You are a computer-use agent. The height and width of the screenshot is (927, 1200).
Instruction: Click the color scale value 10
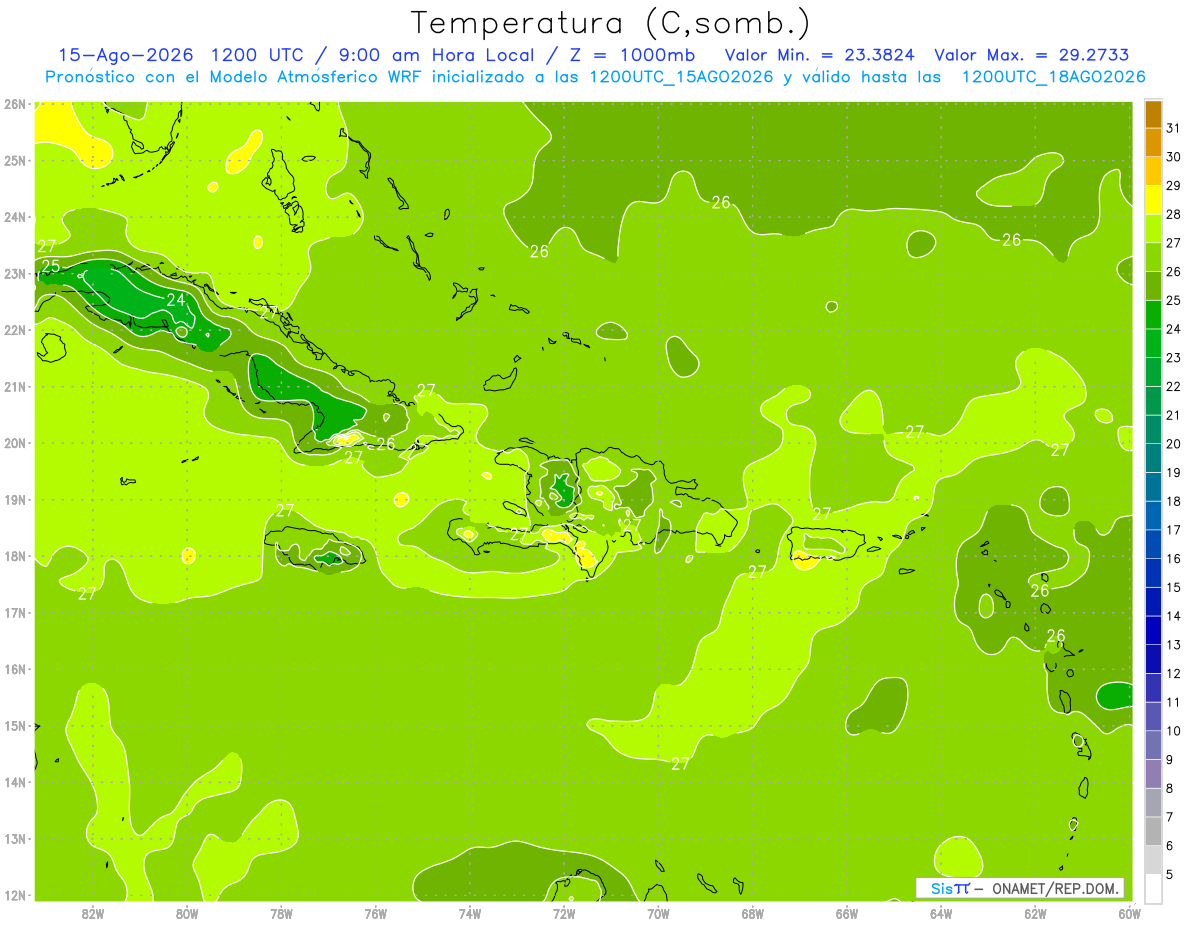point(1173,731)
